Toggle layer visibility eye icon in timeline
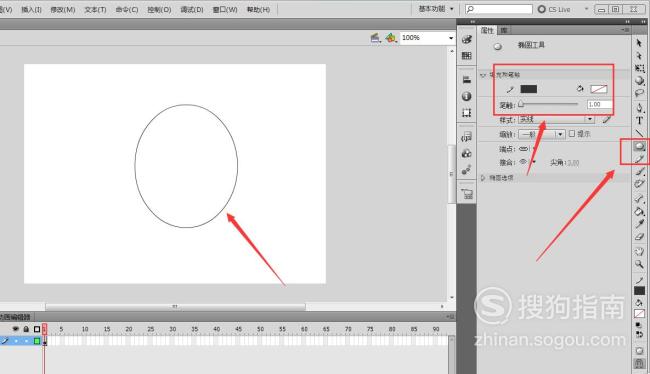Image resolution: width=650 pixels, height=374 pixels. [16, 329]
